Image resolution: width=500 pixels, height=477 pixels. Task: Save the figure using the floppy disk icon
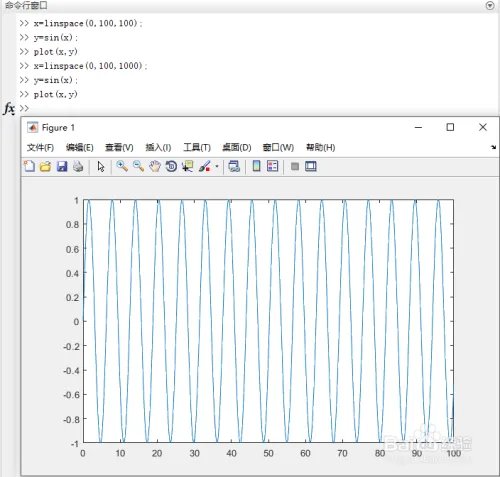tap(62, 166)
